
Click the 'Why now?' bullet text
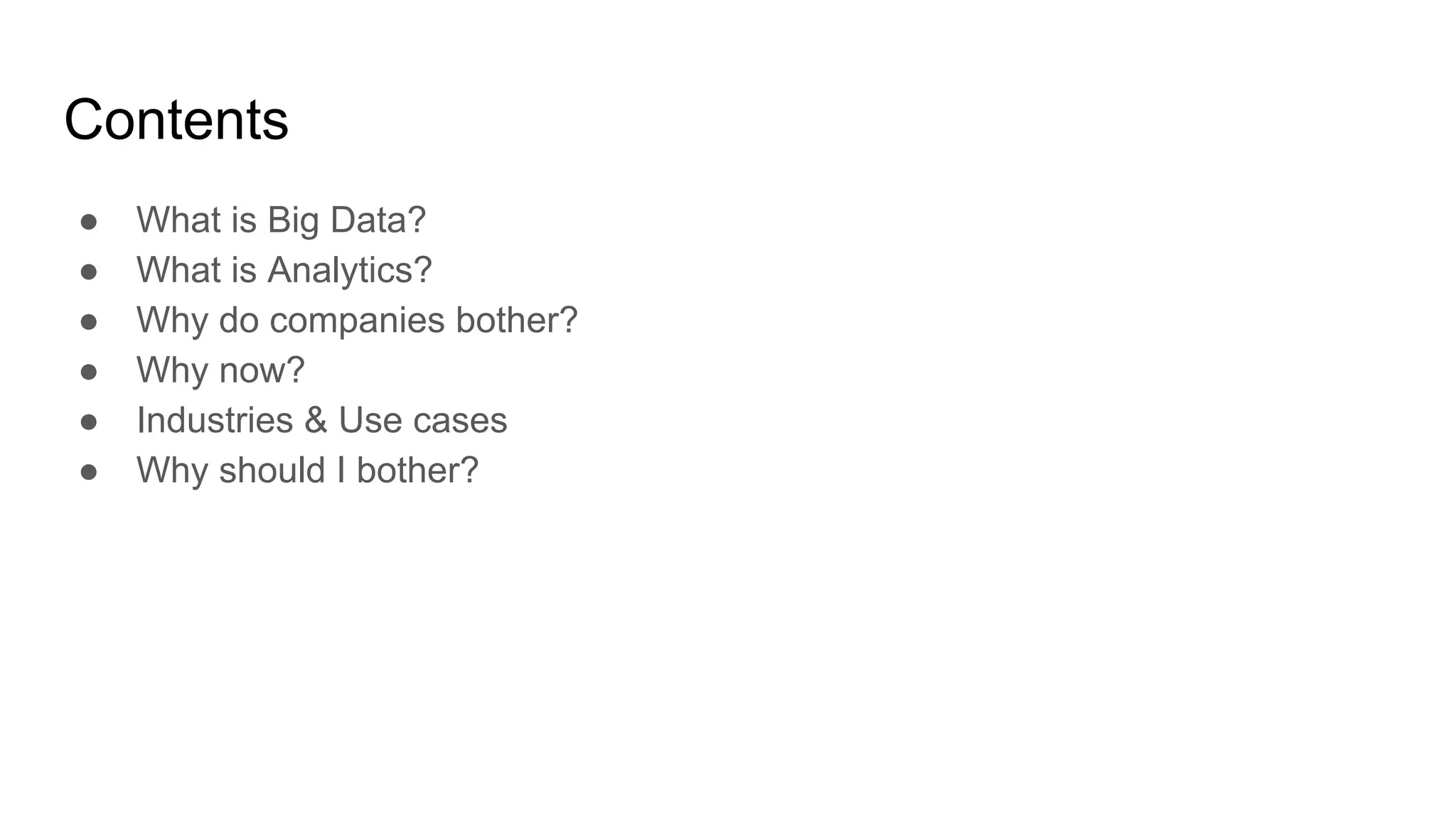coord(220,370)
